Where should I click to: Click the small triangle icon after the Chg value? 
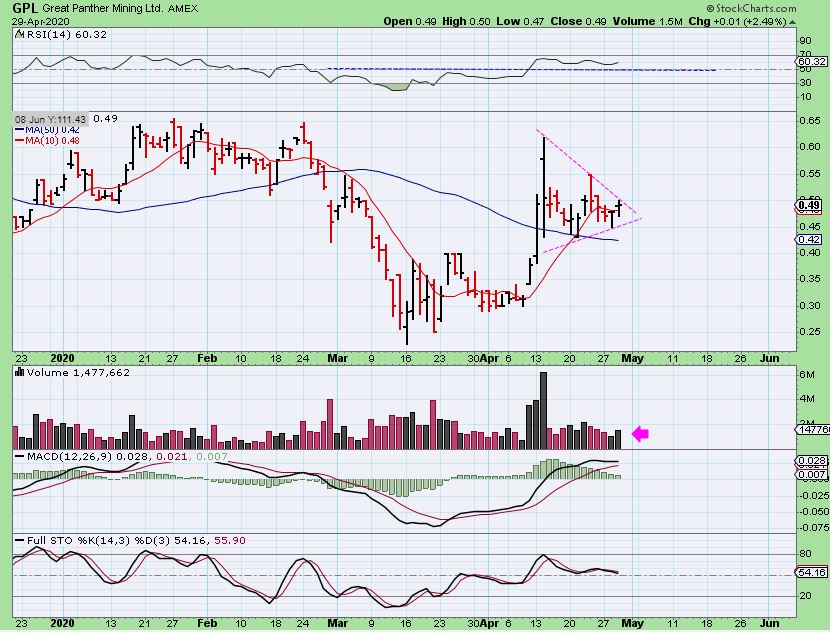point(792,22)
